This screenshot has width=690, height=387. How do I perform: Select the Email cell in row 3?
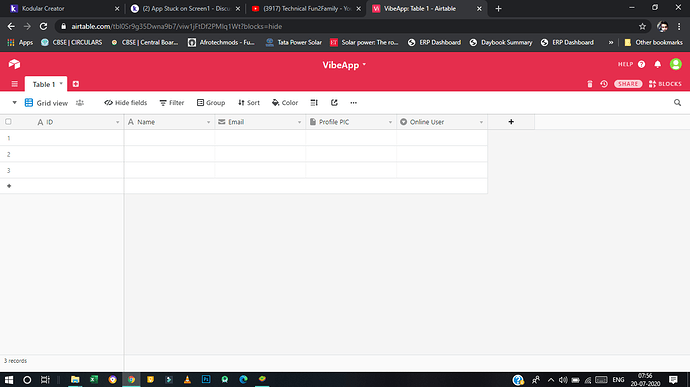coord(261,170)
